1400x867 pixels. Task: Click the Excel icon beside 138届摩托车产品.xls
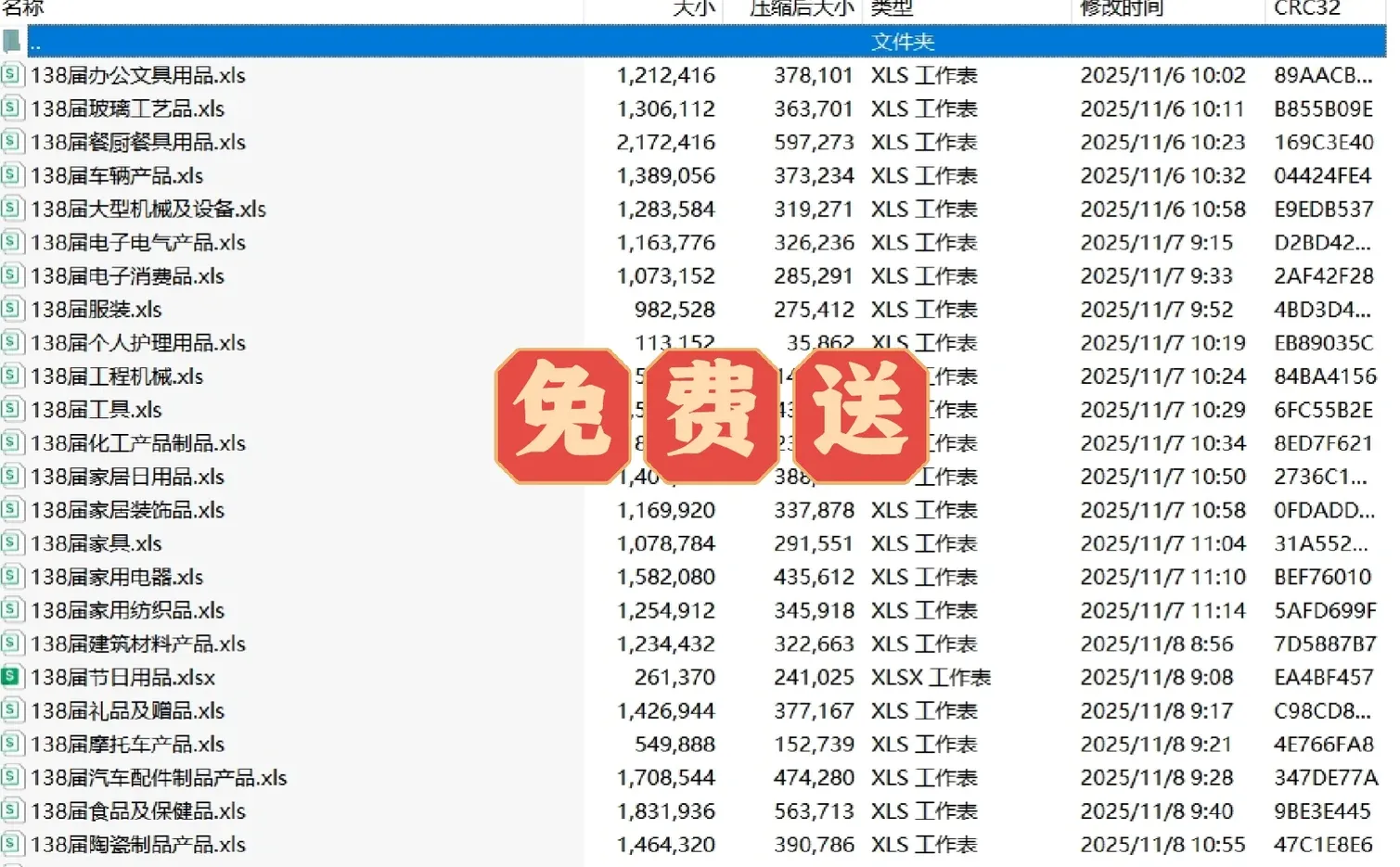[12, 744]
